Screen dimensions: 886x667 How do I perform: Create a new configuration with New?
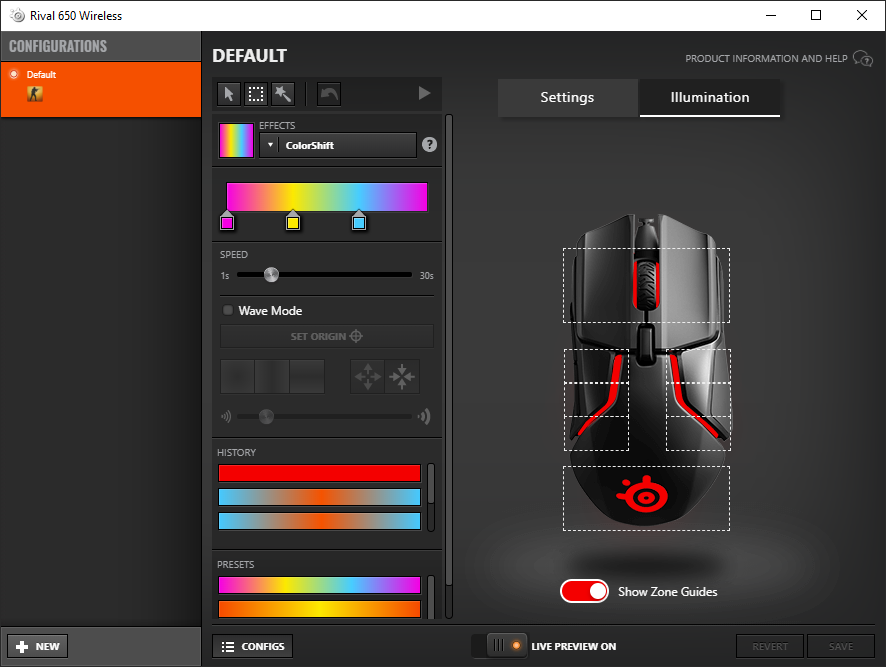point(38,646)
